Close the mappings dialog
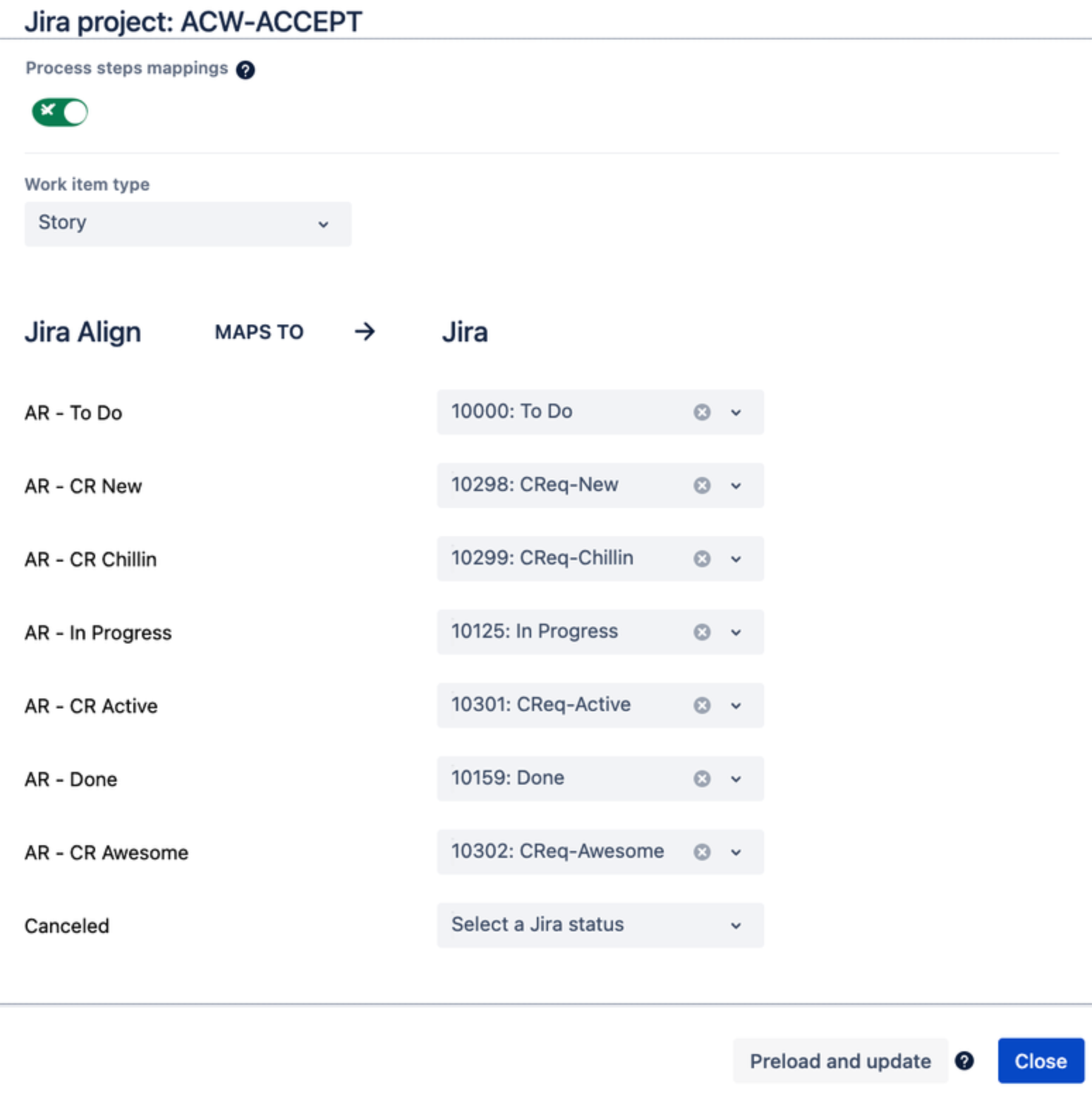 coord(1041,1061)
